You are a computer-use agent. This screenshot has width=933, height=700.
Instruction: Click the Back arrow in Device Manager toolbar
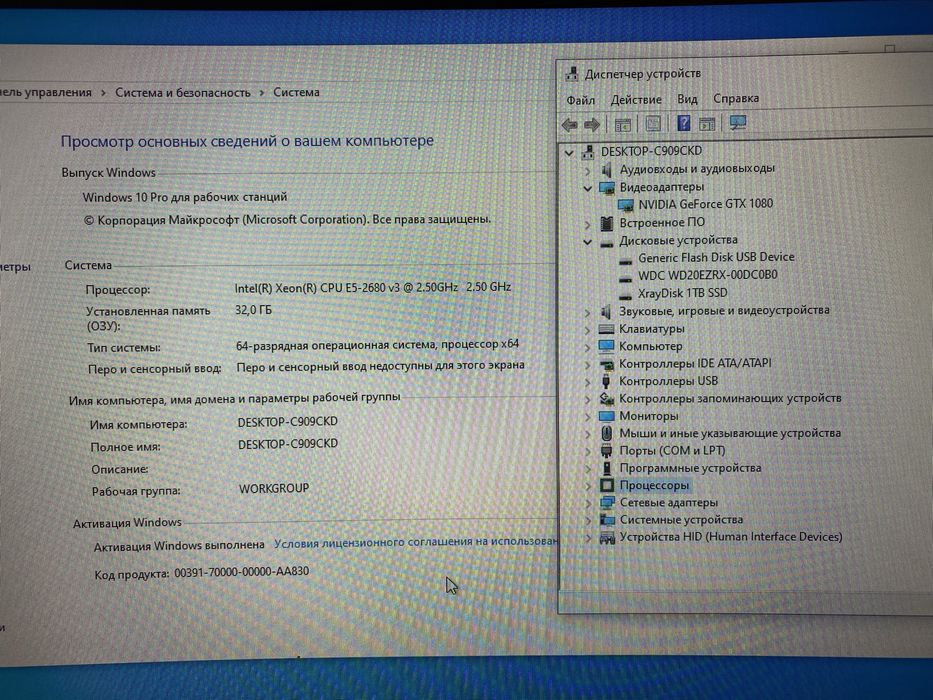click(569, 125)
